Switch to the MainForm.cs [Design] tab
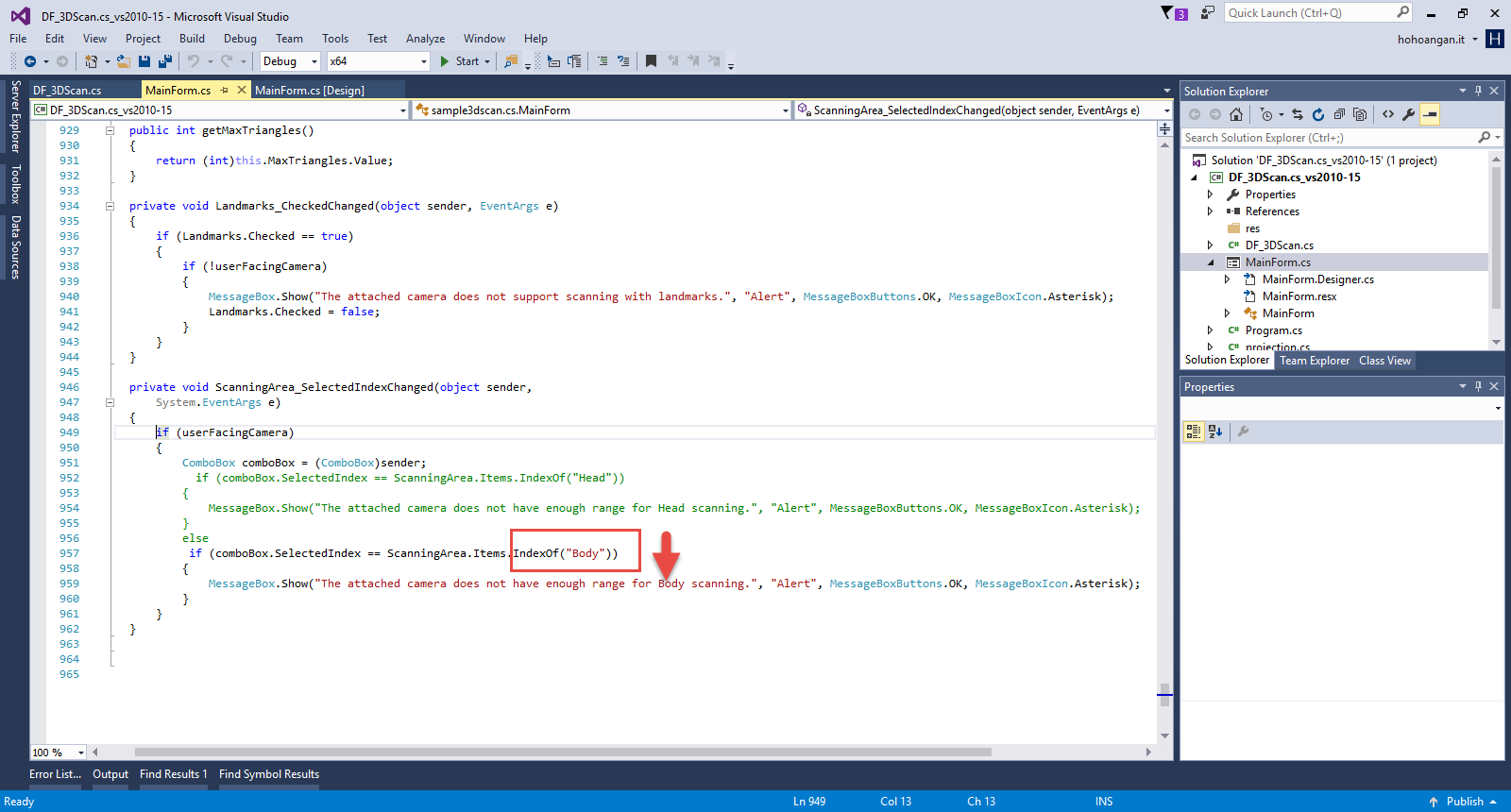This screenshot has width=1511, height=812. click(x=310, y=91)
